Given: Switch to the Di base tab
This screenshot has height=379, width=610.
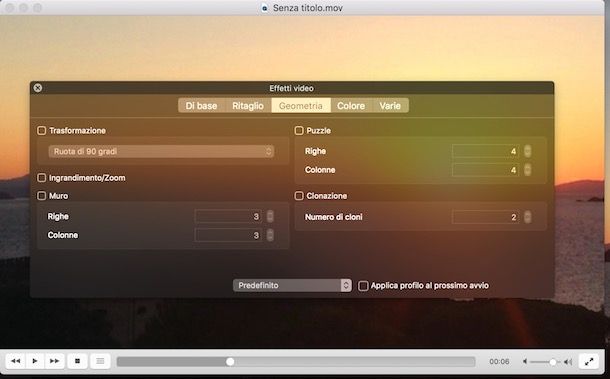Looking at the screenshot, I should [201, 105].
